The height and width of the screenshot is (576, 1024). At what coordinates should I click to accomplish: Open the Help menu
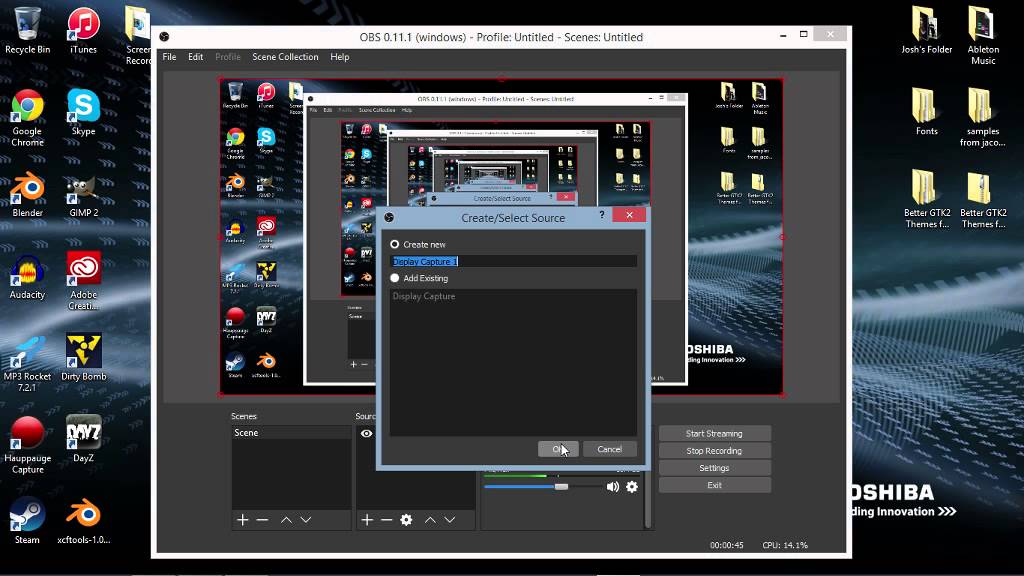coord(340,57)
